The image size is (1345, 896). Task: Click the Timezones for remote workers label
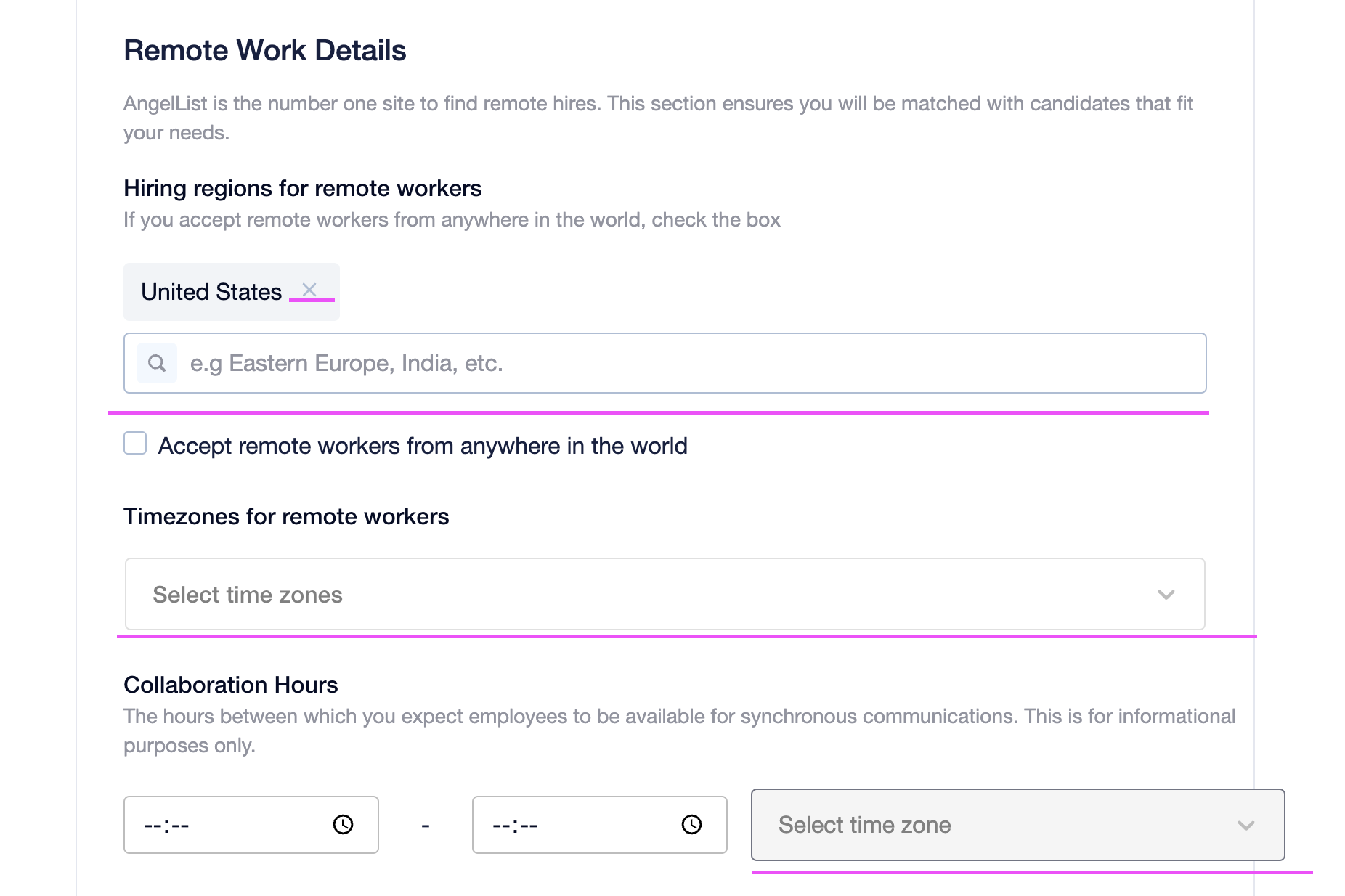(x=286, y=516)
